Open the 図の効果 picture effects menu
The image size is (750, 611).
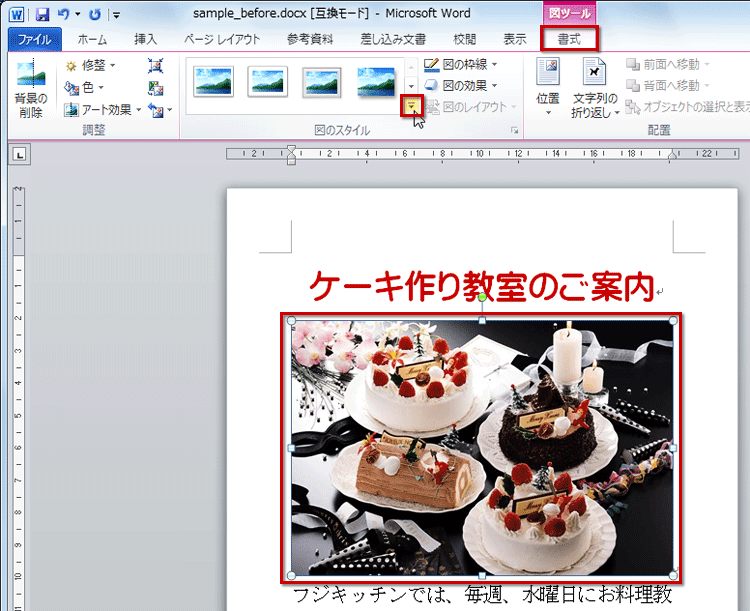point(461,86)
